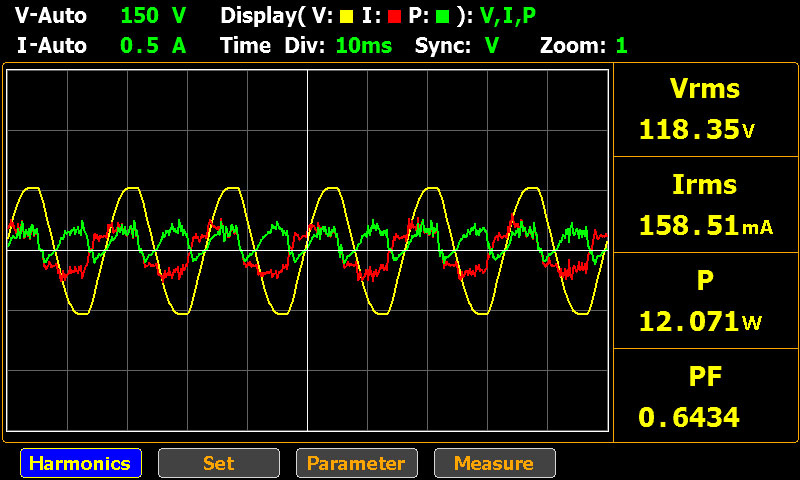Click the red current color swatch
This screenshot has width=800, height=480.
tap(394, 17)
